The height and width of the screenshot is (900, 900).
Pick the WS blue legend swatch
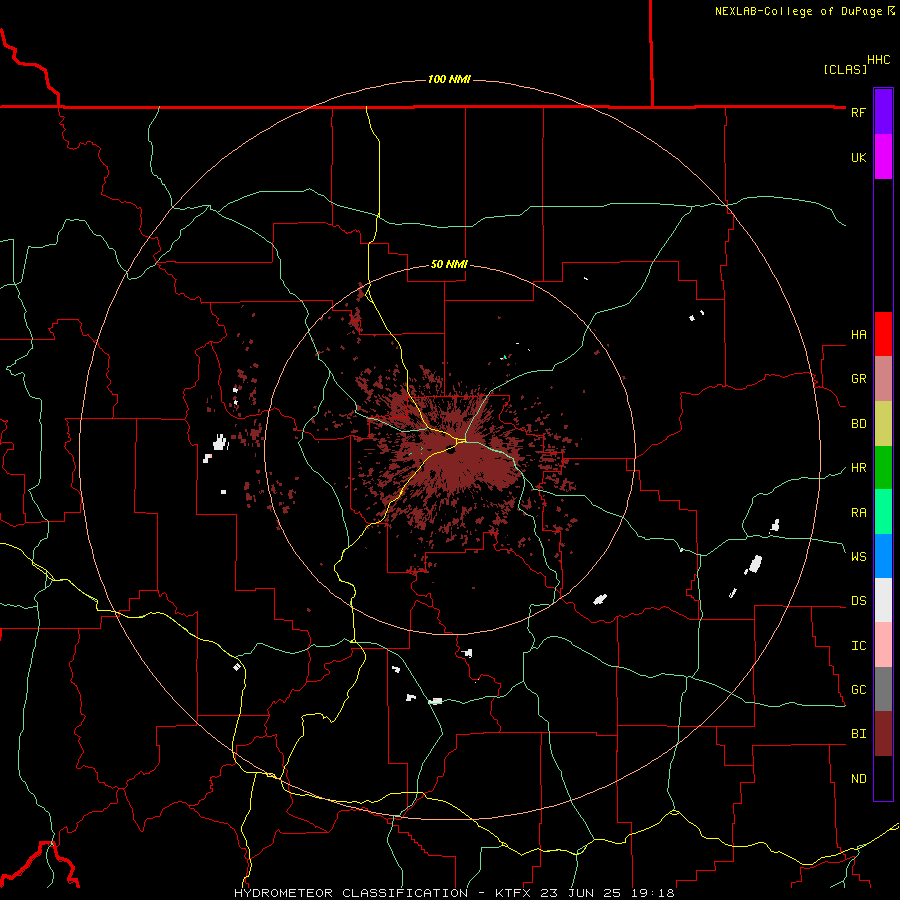click(x=883, y=556)
